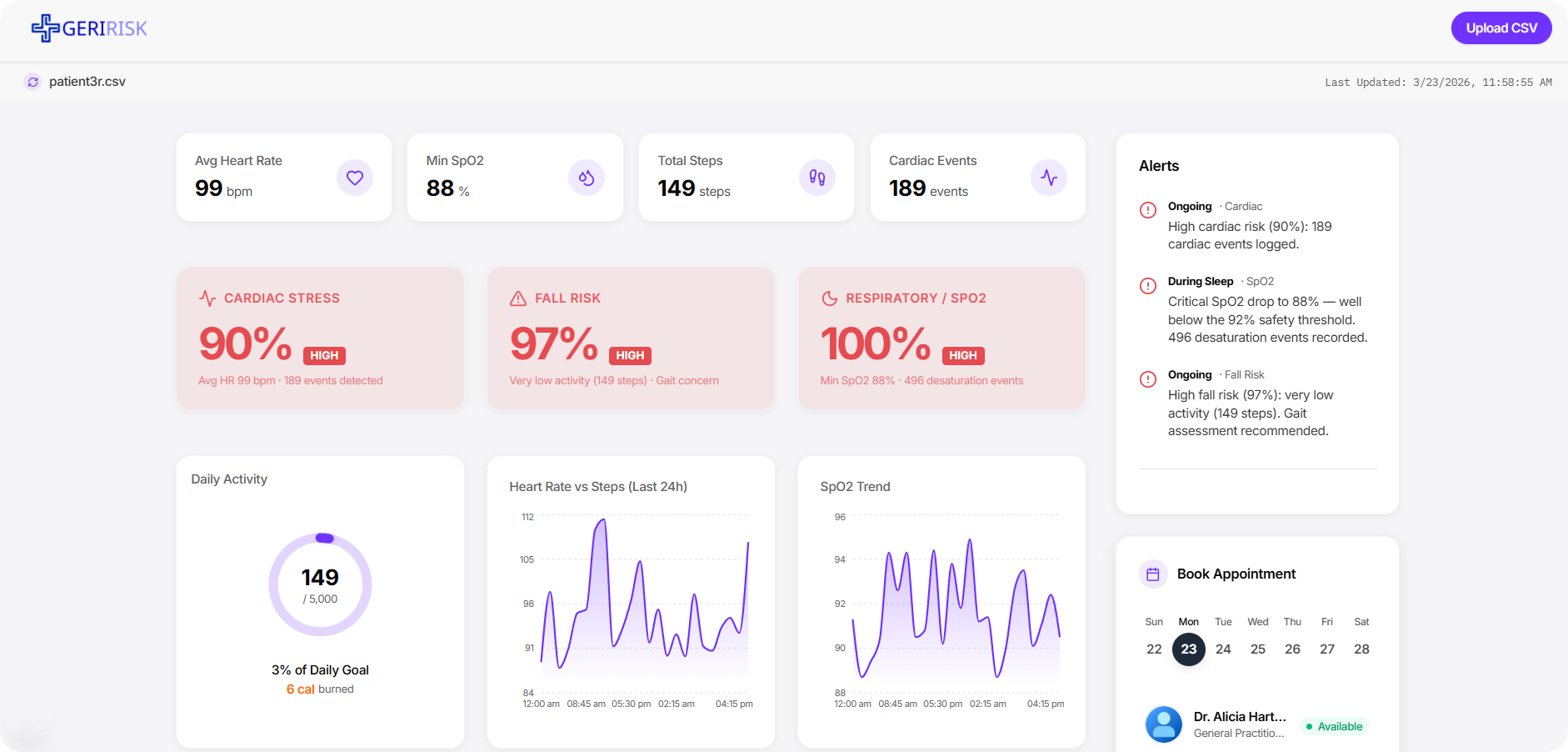The image size is (1568, 752).
Task: Click the Last Updated timestamp
Action: coord(1438,83)
